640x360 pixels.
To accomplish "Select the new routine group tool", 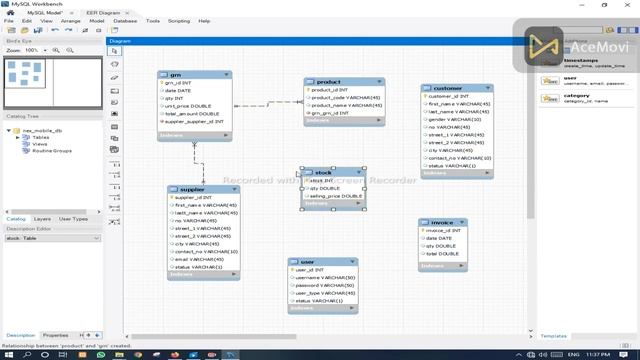I will click(x=115, y=149).
